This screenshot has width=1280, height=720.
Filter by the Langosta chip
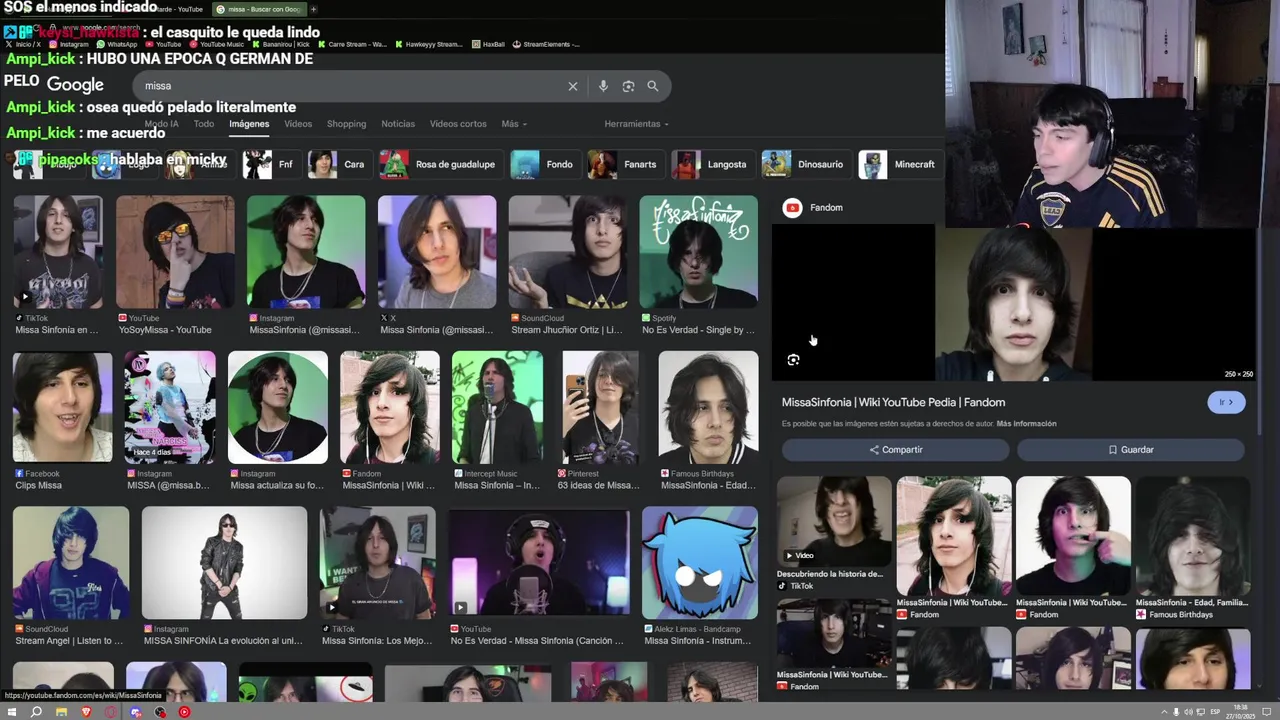tap(712, 164)
